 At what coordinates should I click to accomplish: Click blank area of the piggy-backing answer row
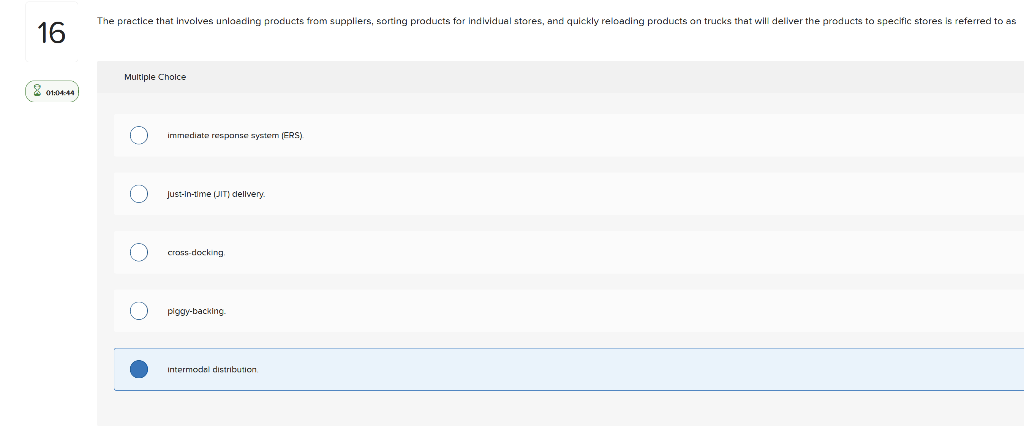pyautogui.click(x=620, y=311)
